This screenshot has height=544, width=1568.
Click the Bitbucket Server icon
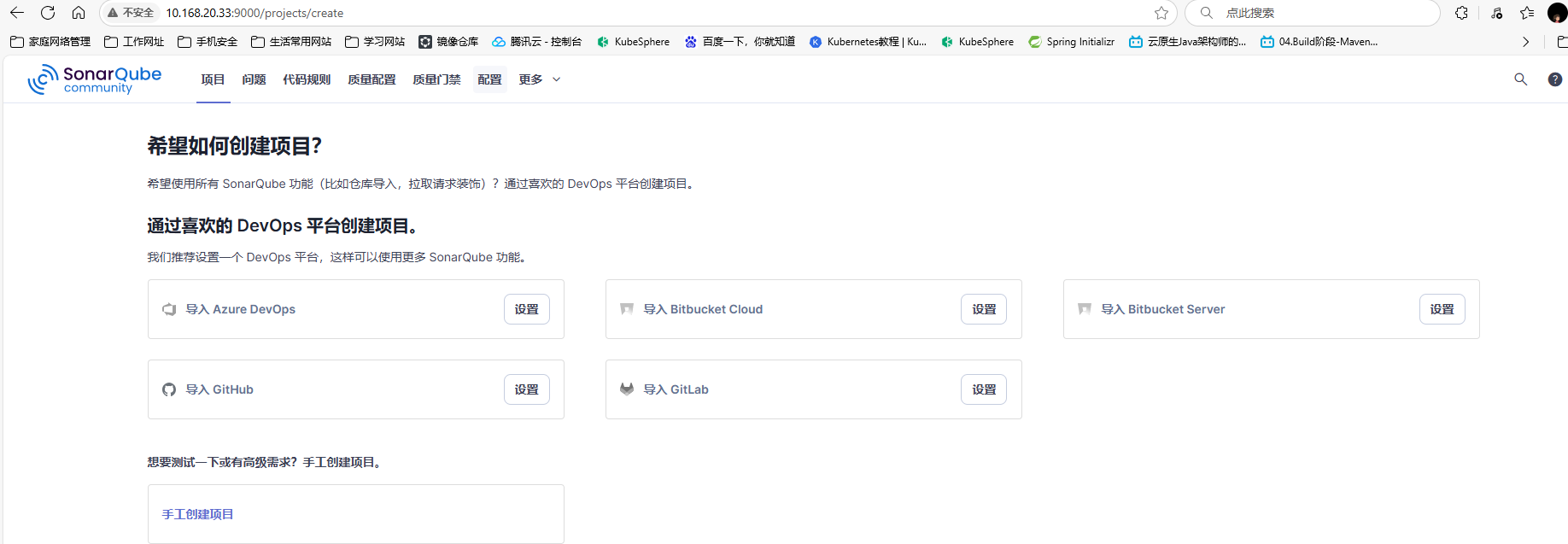[x=1085, y=309]
